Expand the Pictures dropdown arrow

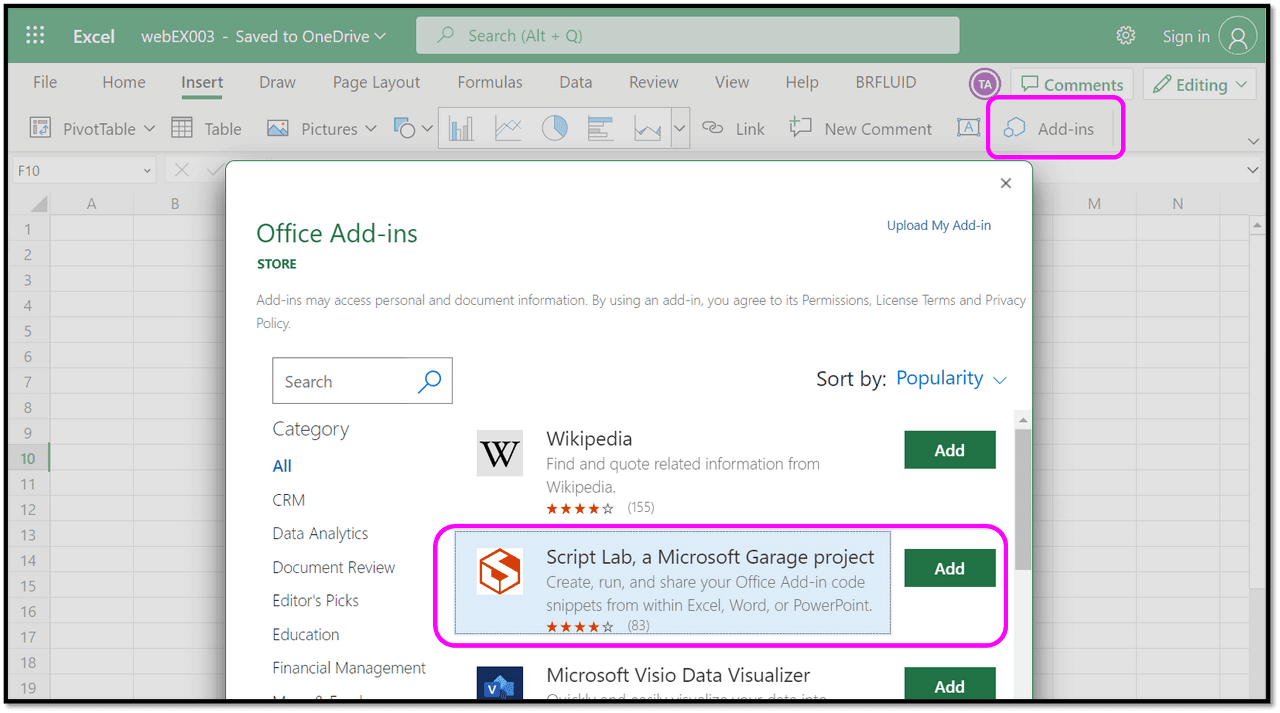(x=370, y=129)
